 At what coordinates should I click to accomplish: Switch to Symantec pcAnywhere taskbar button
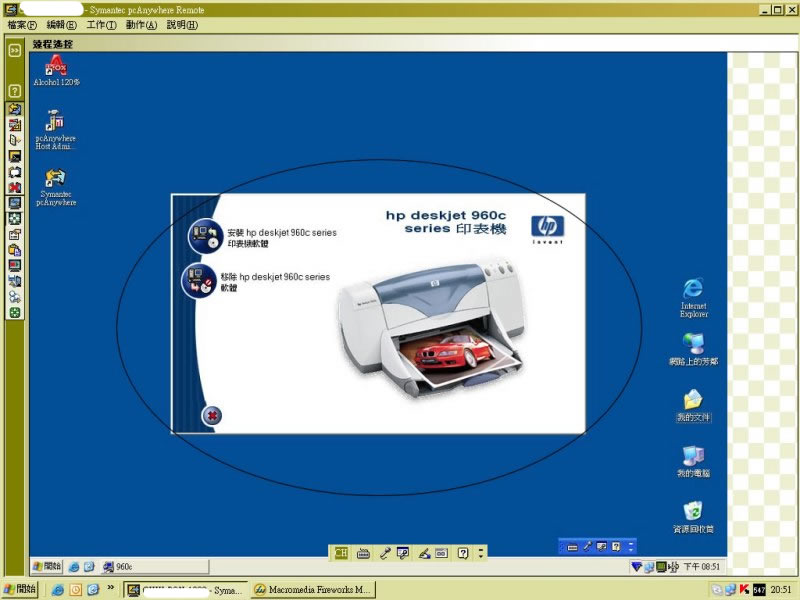186,590
